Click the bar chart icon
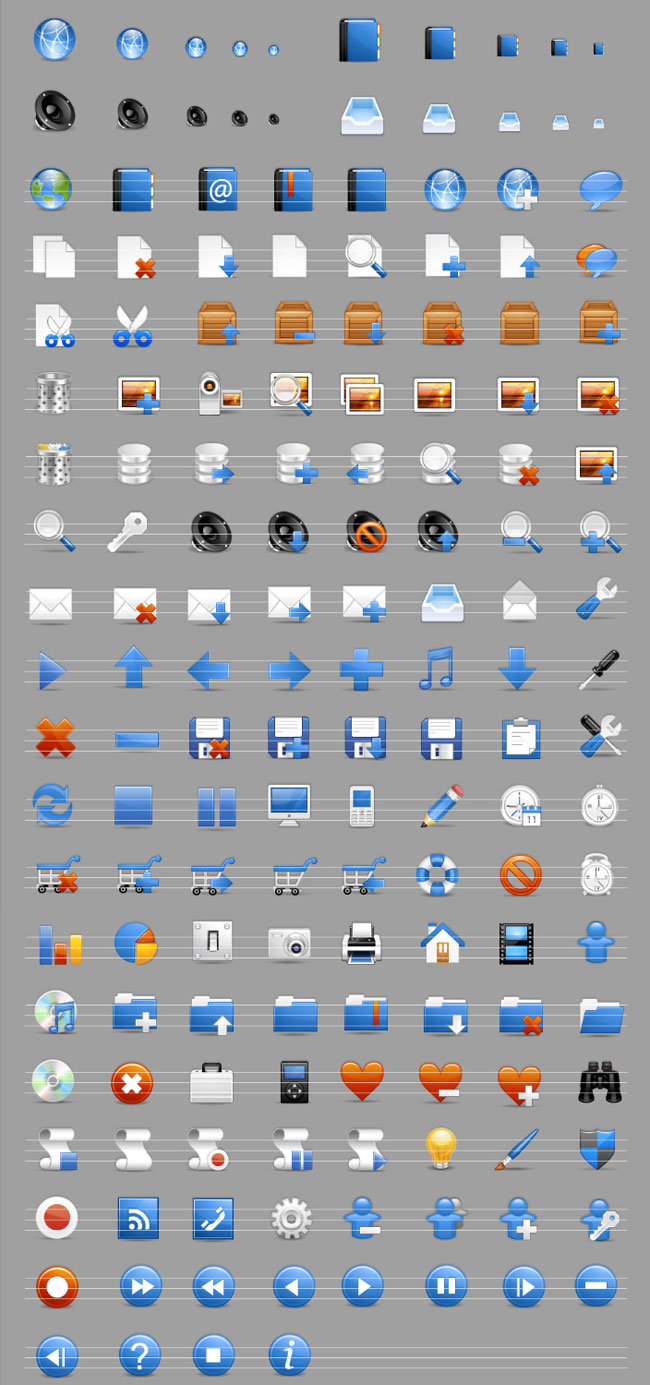The width and height of the screenshot is (650, 1385). coord(60,943)
